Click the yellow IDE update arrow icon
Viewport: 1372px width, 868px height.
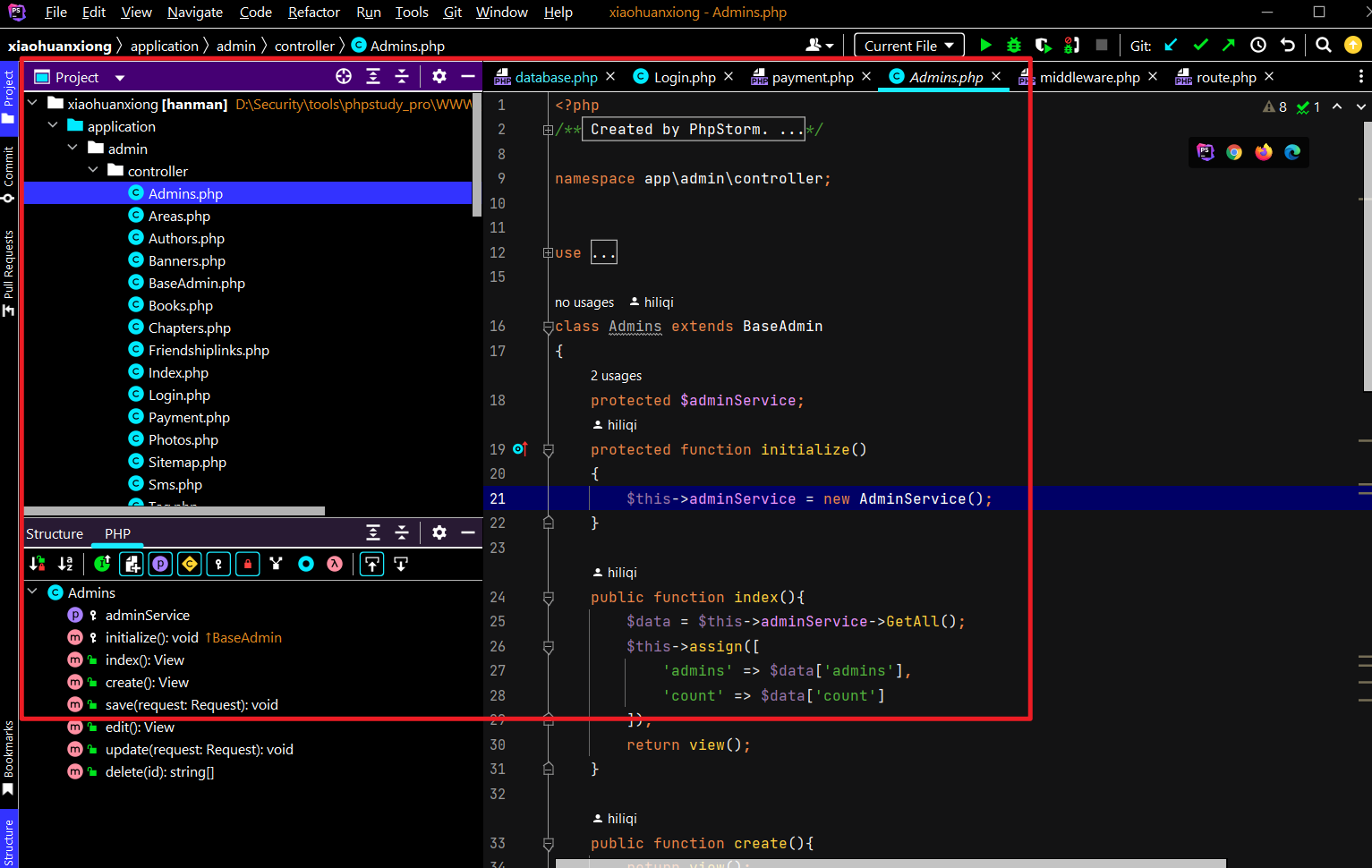point(1353,46)
